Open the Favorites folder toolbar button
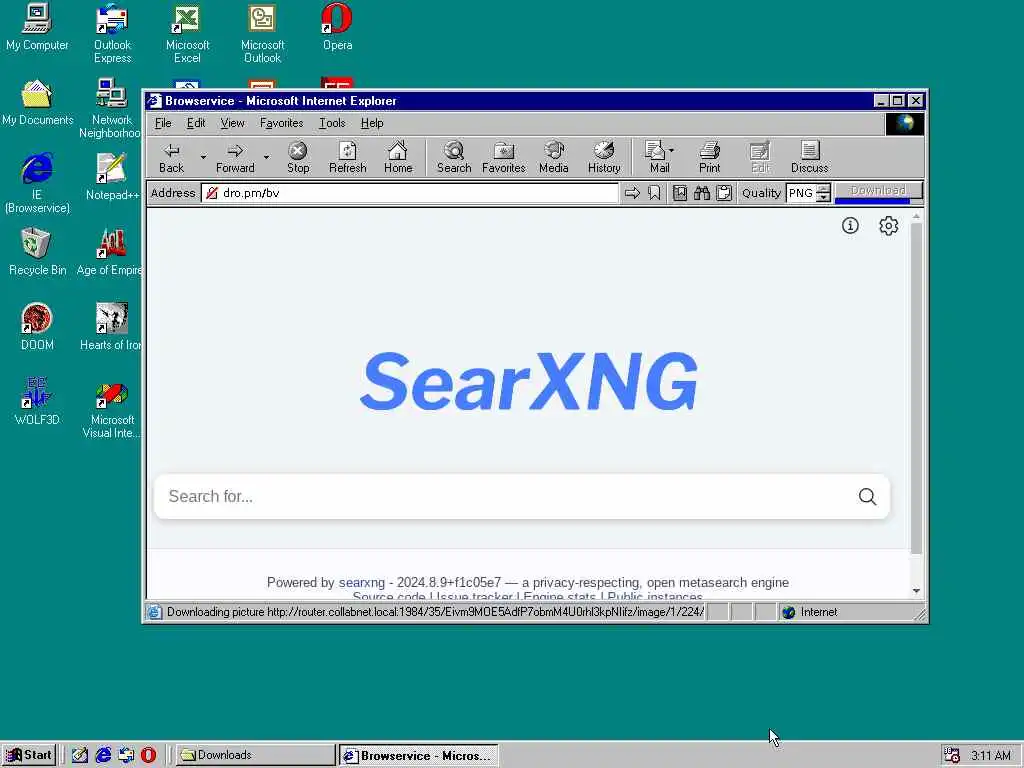This screenshot has height=768, width=1024. point(504,157)
